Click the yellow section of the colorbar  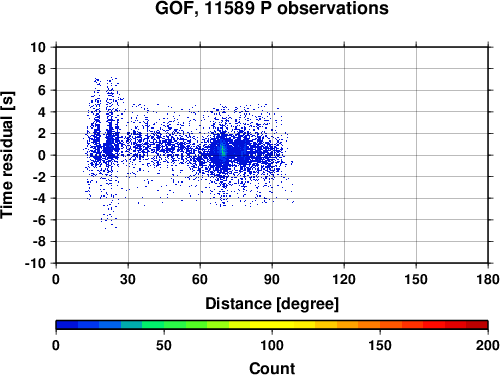click(x=272, y=325)
